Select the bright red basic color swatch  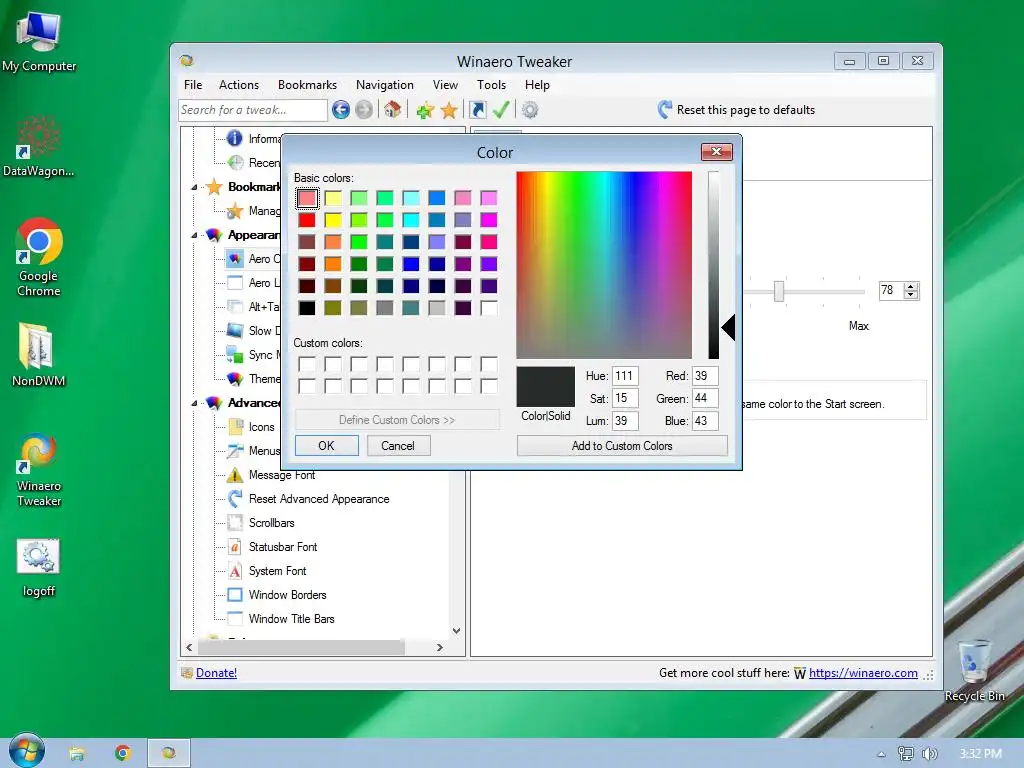(307, 220)
